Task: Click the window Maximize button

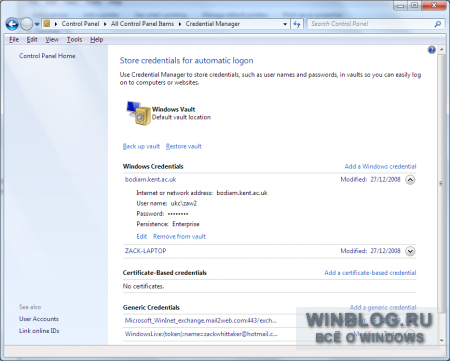Action: click(x=415, y=6)
